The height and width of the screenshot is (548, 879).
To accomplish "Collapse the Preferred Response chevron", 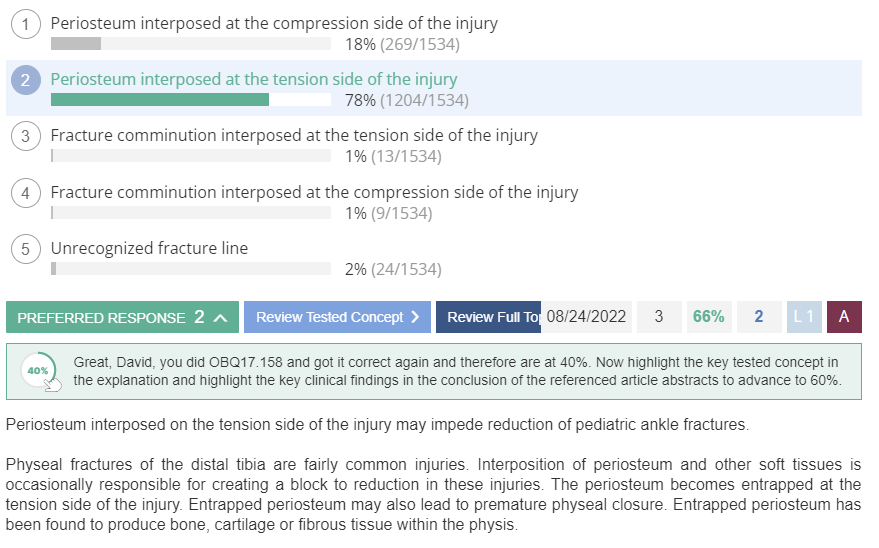I will [x=220, y=318].
